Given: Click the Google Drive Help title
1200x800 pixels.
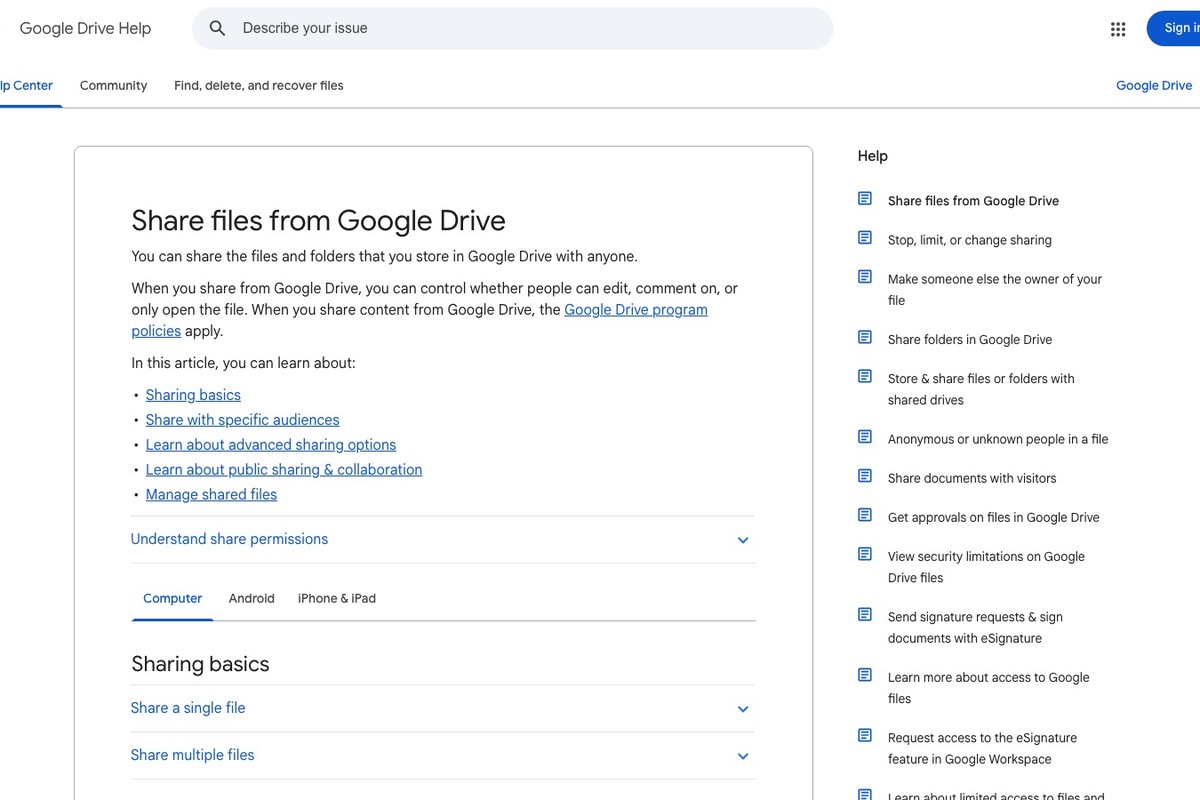Looking at the screenshot, I should point(85,28).
